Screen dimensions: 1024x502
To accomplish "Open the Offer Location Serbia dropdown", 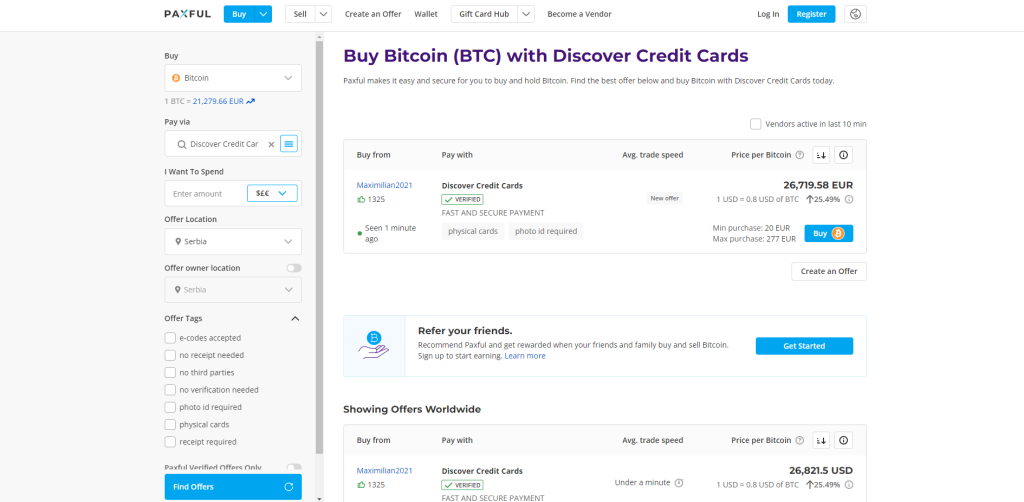I will coord(233,242).
